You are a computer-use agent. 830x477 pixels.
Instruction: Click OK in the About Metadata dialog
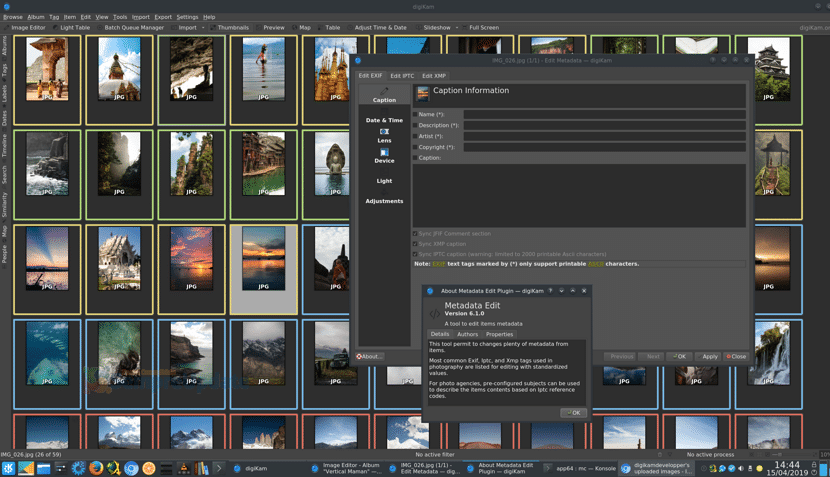[574, 412]
